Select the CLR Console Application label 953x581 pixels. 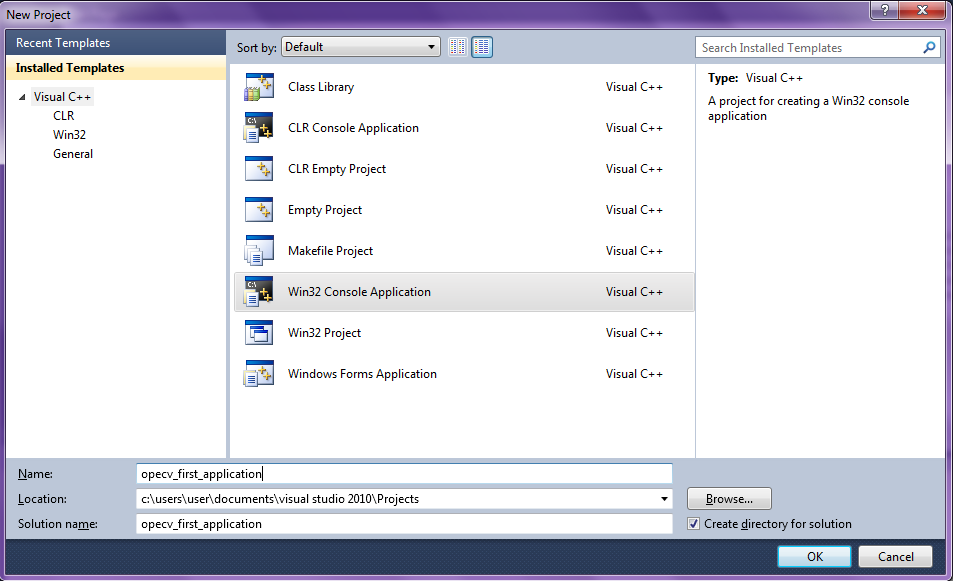point(353,128)
